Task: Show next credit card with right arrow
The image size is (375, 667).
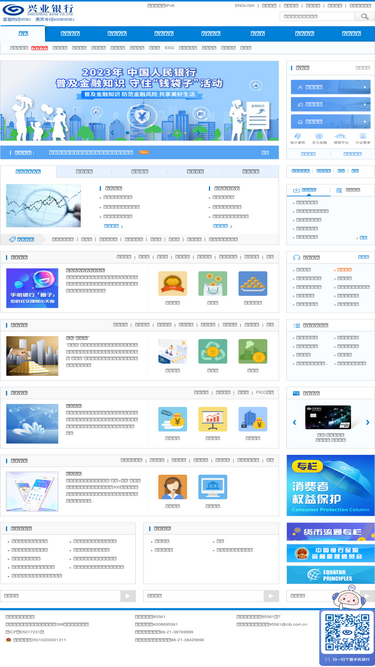Action: (x=368, y=422)
